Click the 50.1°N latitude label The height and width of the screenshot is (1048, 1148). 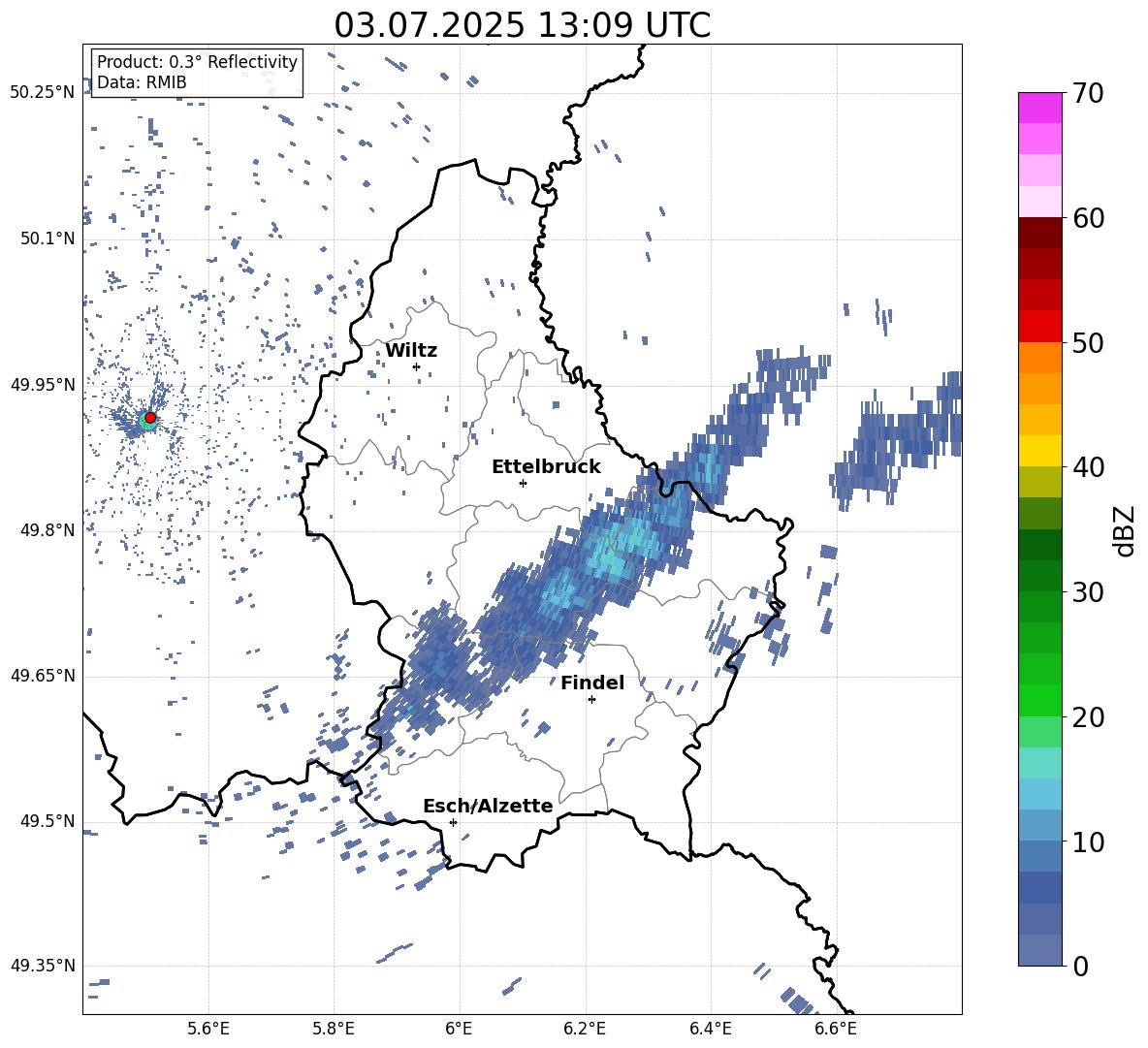pos(47,239)
